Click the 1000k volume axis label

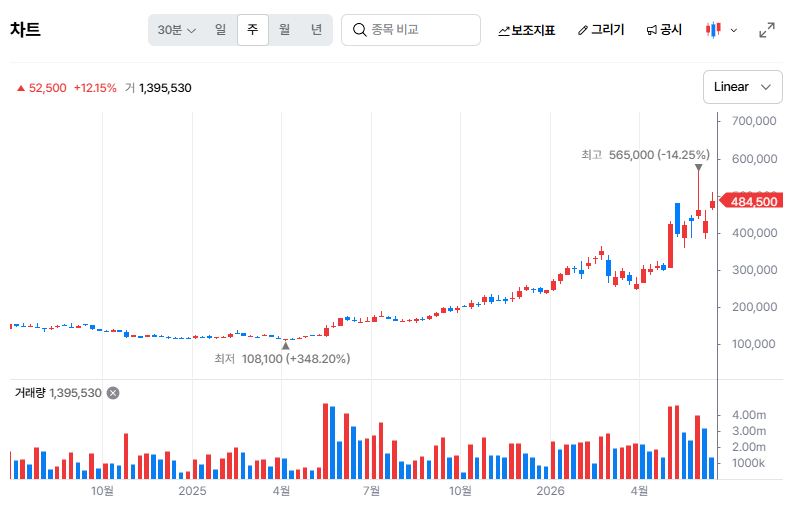pyautogui.click(x=748, y=464)
